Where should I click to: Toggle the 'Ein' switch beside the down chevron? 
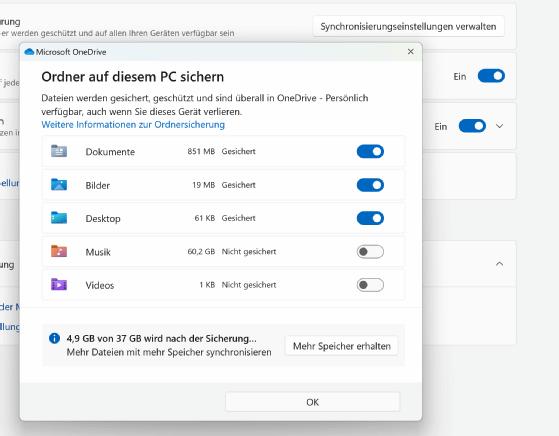[x=472, y=126]
